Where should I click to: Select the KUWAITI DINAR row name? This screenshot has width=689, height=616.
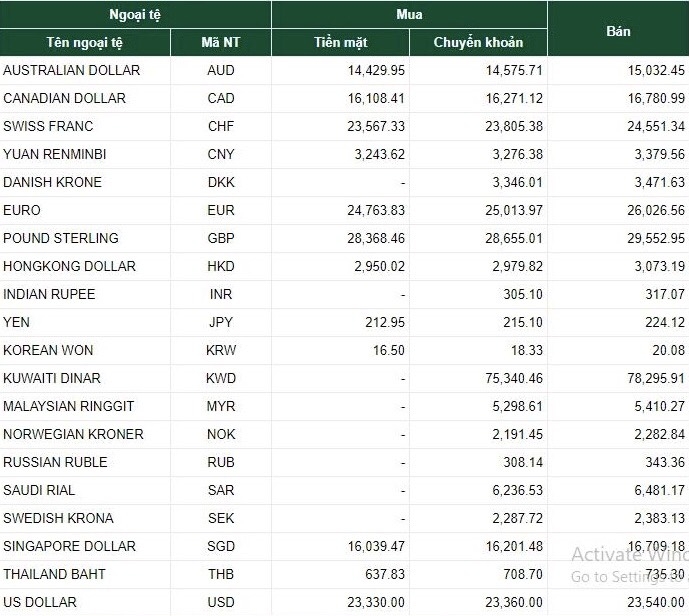pyautogui.click(x=52, y=379)
